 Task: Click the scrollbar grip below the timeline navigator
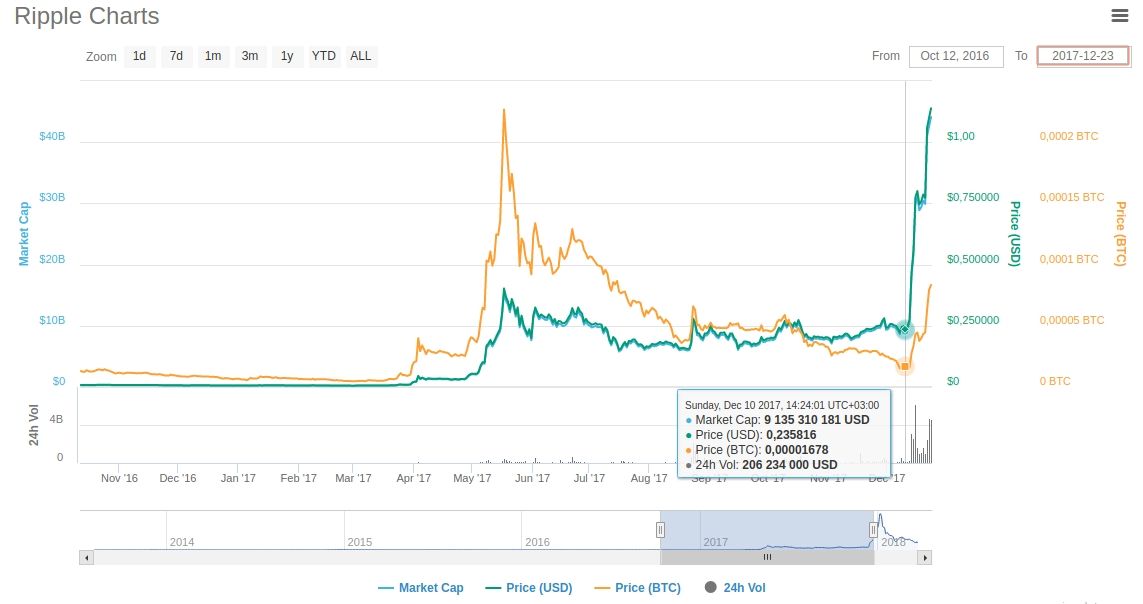click(x=766, y=557)
